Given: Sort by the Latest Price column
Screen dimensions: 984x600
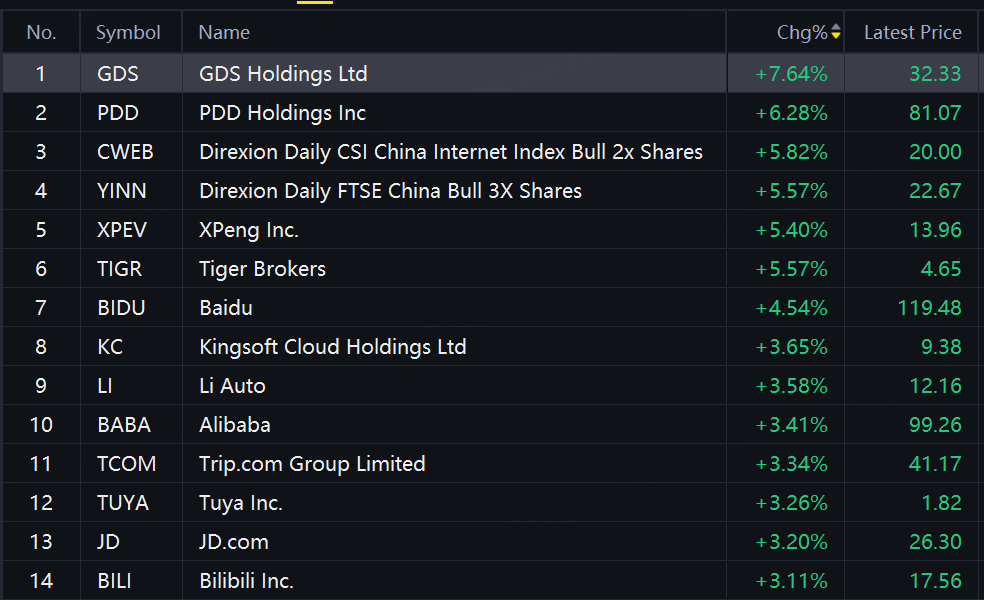Looking at the screenshot, I should click(912, 33).
